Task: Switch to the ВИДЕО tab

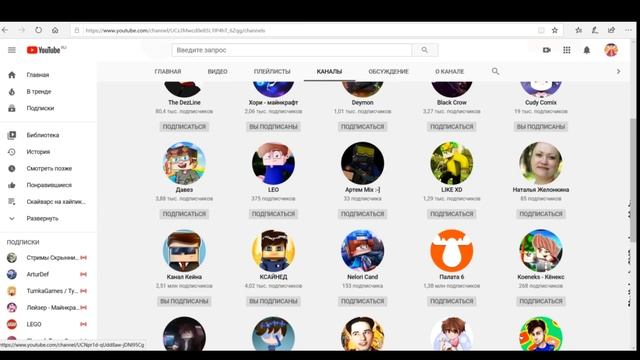Action: pyautogui.click(x=218, y=71)
